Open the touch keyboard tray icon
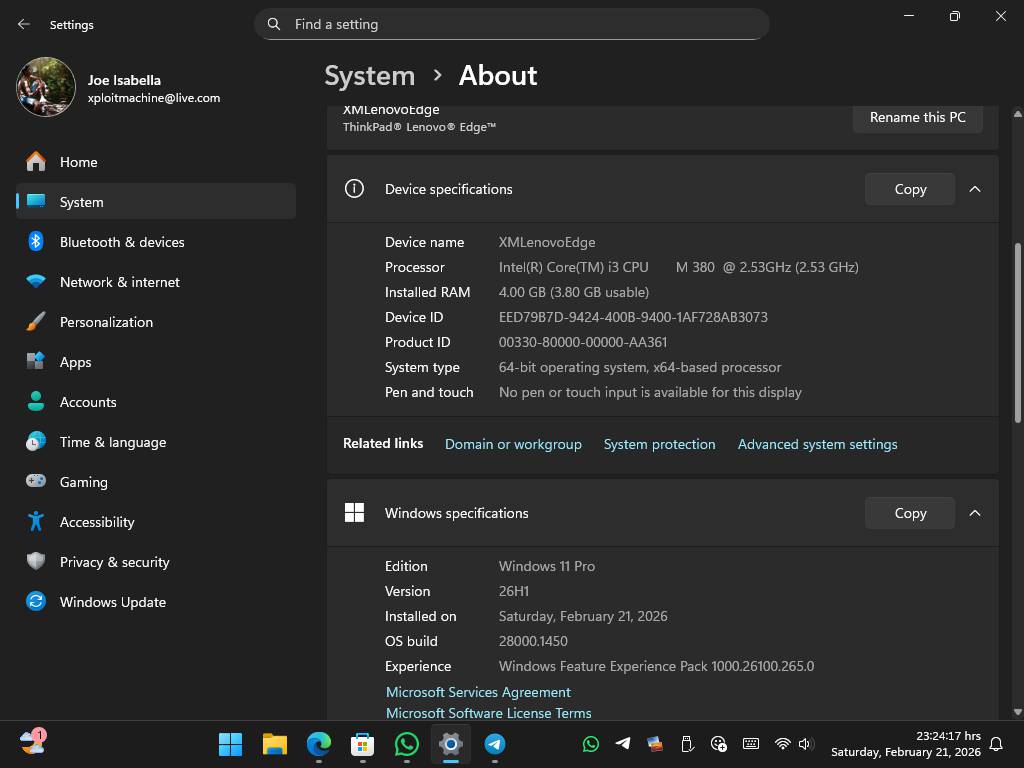 [x=751, y=744]
